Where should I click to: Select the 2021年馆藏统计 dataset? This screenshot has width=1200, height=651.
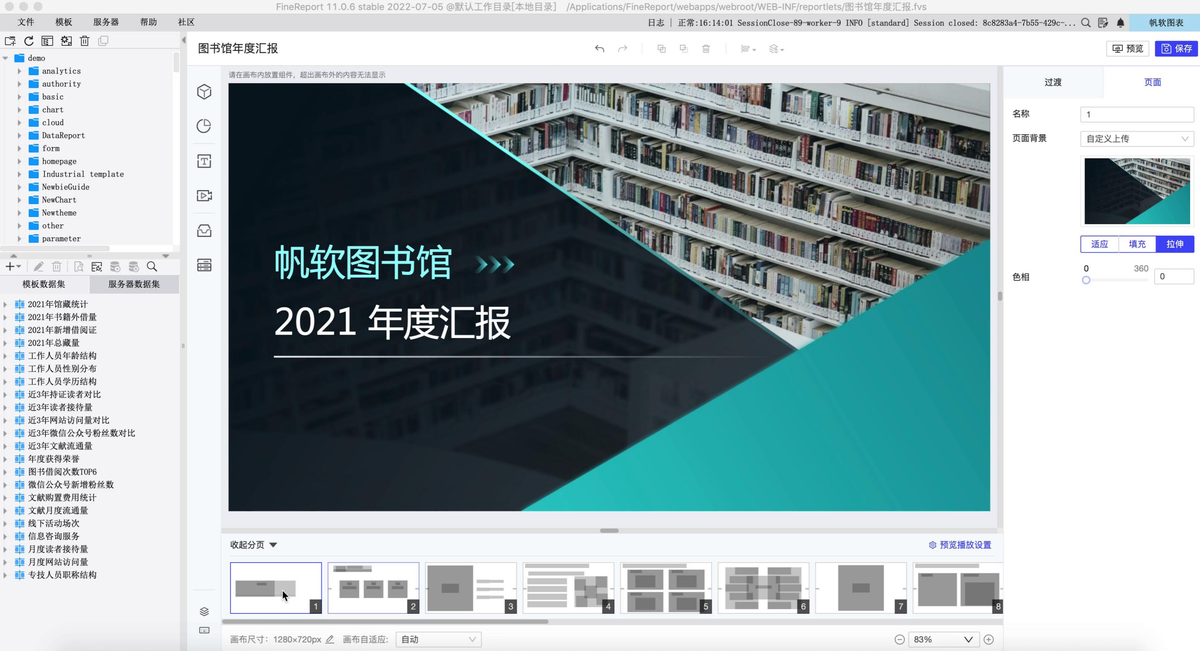[57, 304]
